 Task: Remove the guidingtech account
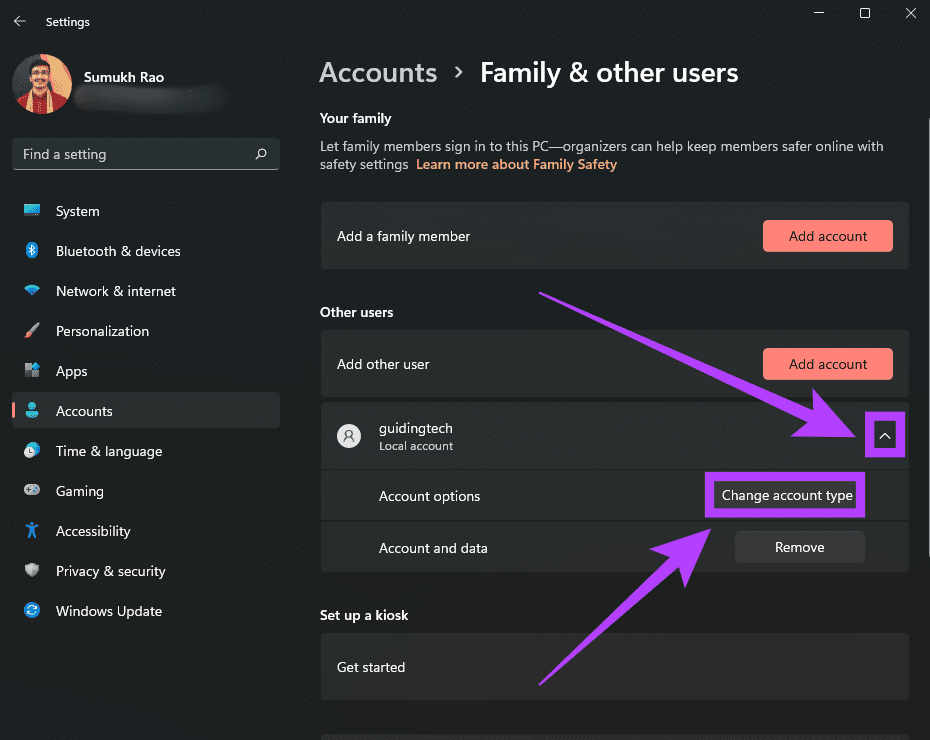tap(799, 547)
